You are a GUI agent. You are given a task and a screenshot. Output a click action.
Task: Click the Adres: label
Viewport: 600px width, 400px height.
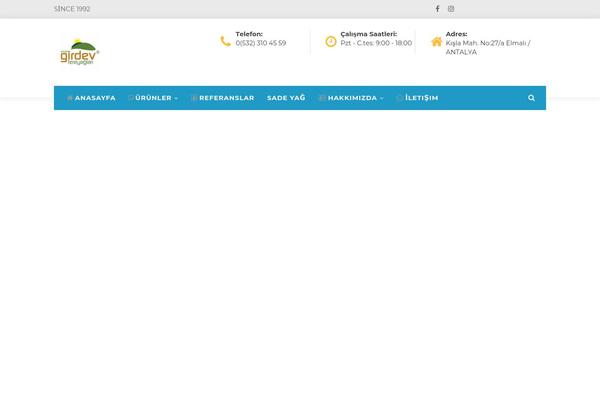coord(457,34)
